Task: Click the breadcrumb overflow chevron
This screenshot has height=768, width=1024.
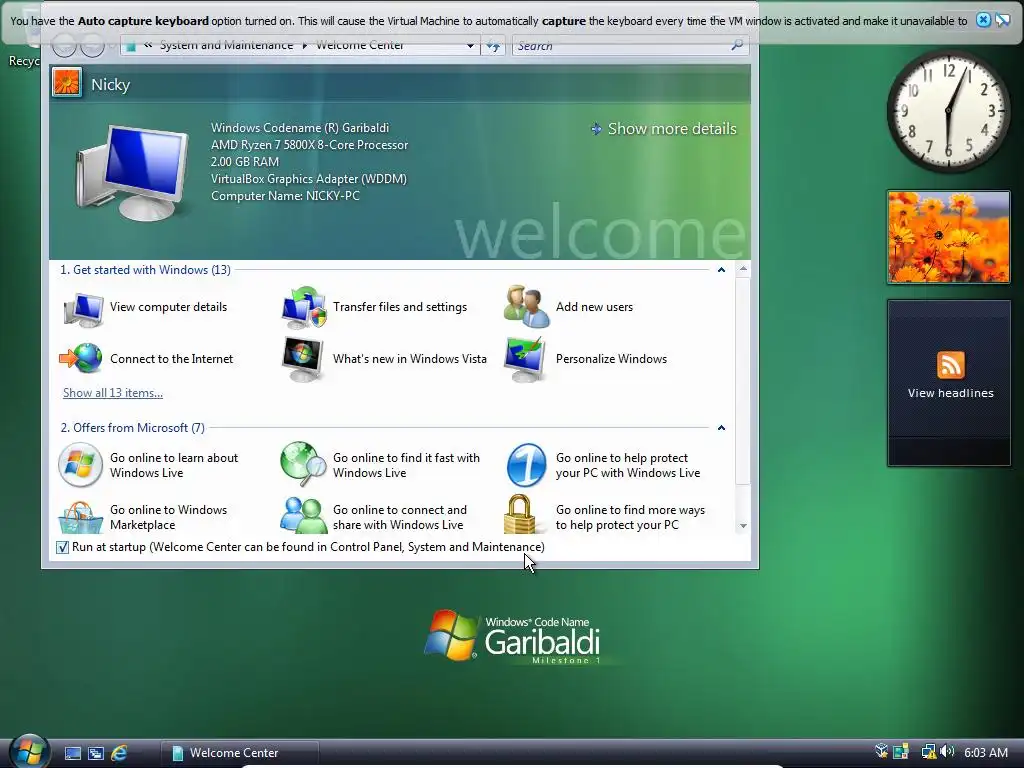Action: 148,45
